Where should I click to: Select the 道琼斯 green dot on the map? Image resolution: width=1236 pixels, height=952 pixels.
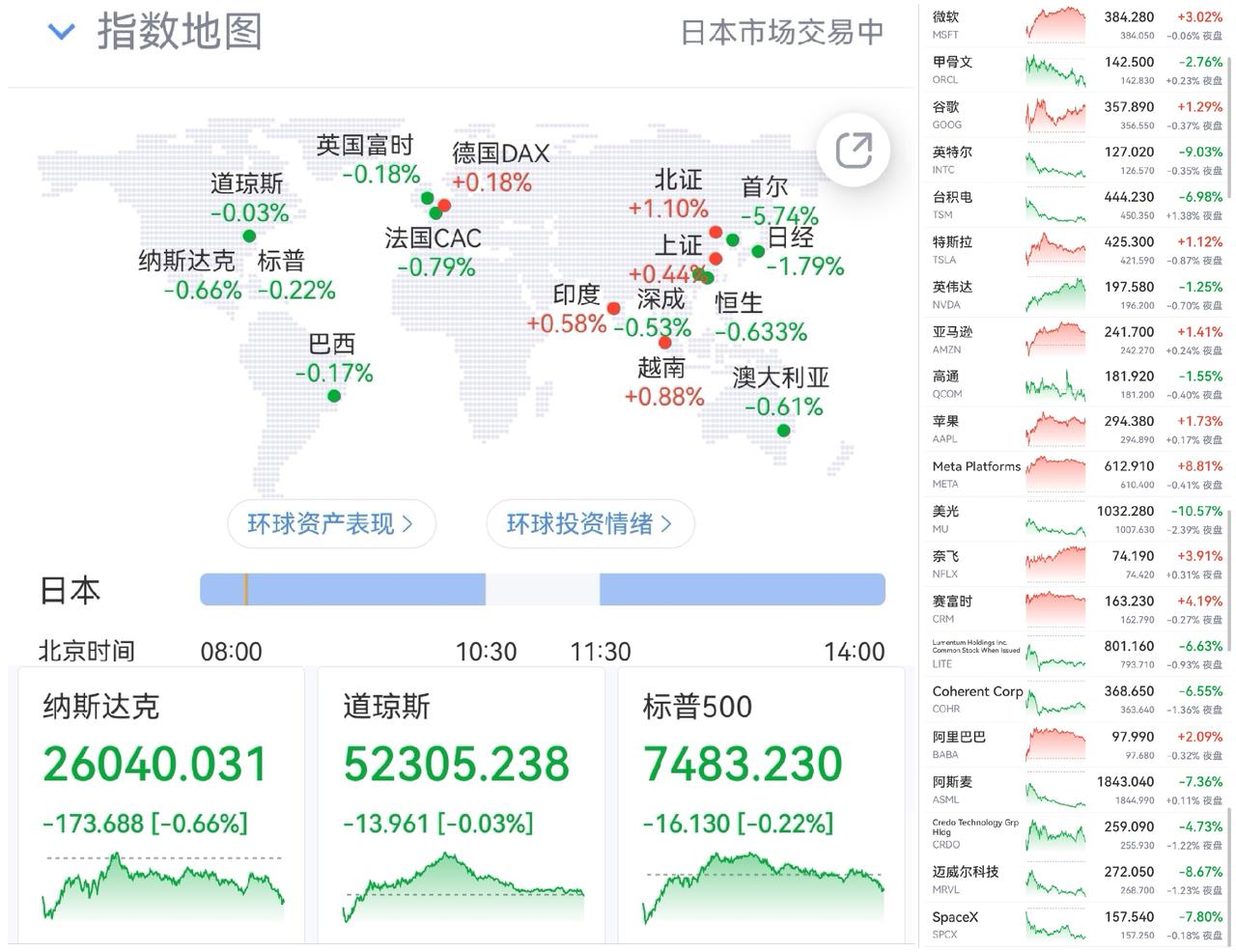[249, 236]
